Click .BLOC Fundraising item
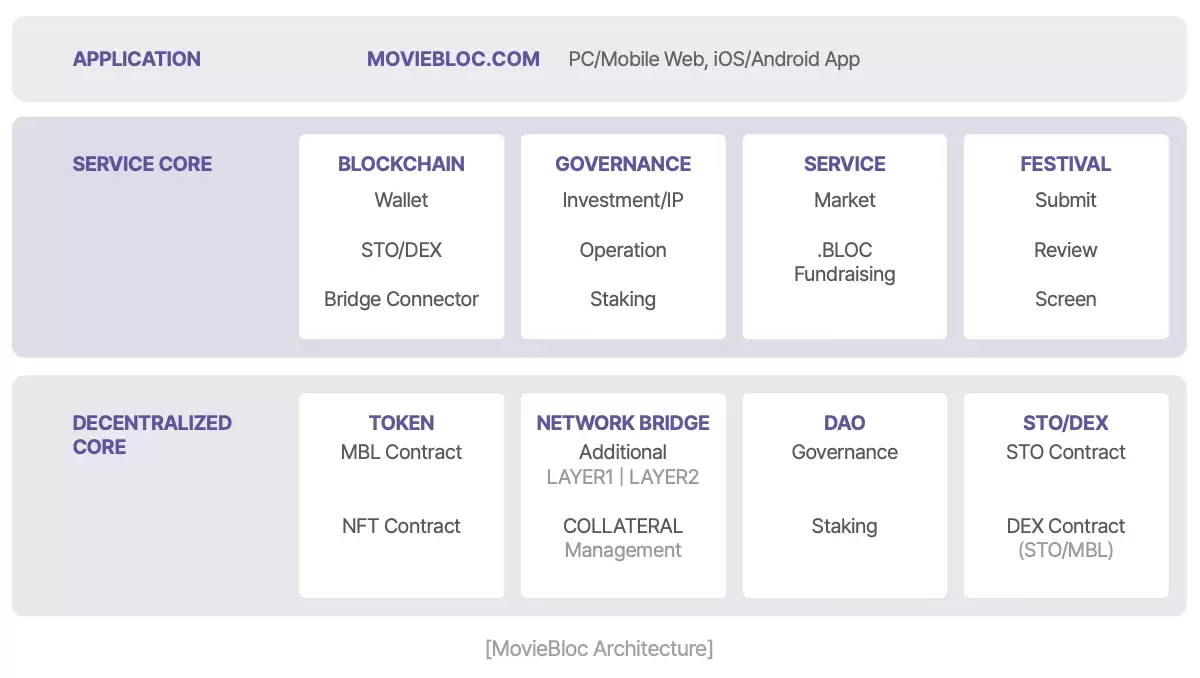The width and height of the screenshot is (1200, 678). 845,262
